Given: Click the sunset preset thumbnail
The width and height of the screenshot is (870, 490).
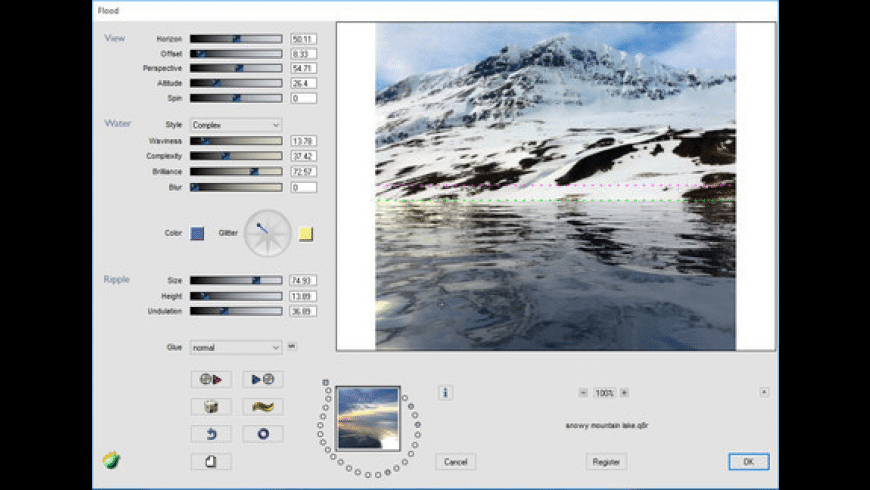Looking at the screenshot, I should 368,418.
